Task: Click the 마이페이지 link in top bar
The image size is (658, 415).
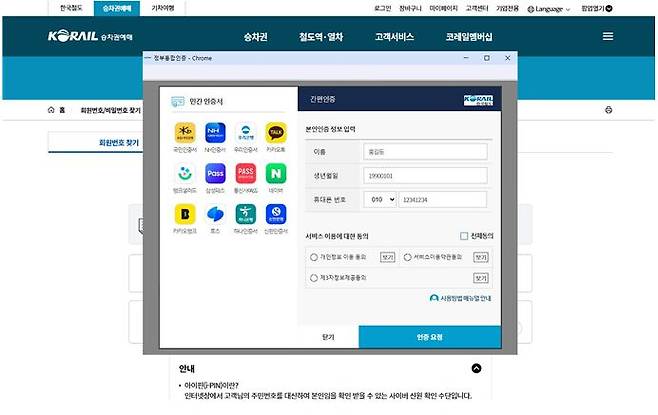Action: 444,8
